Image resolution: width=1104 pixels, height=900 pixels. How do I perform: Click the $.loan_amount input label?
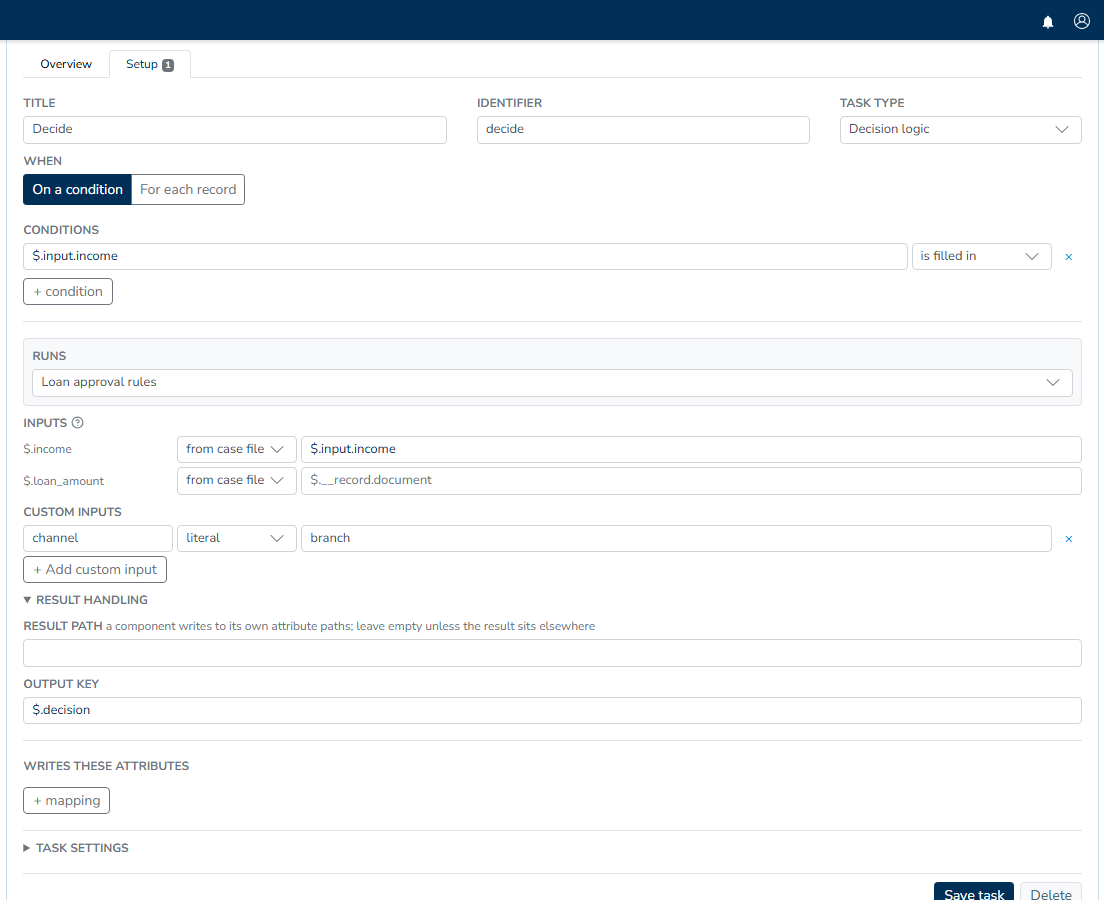[x=63, y=481]
